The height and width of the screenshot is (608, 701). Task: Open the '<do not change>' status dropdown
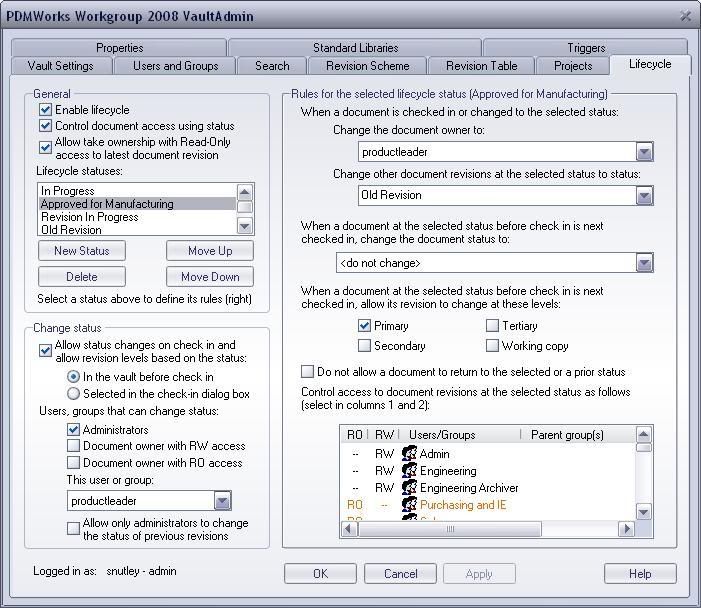[x=644, y=263]
